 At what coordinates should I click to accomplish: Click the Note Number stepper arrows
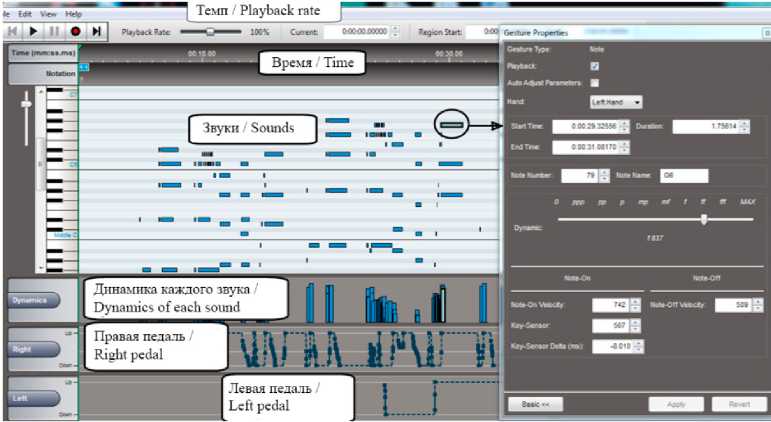[605, 176]
